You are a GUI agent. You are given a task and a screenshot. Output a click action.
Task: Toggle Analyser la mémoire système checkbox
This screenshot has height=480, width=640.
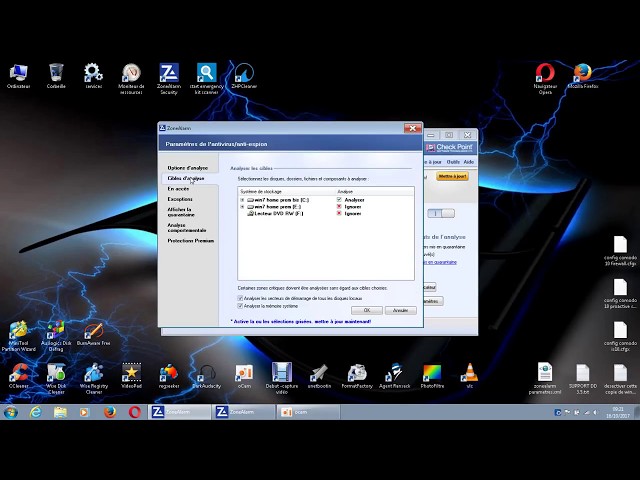pyautogui.click(x=240, y=306)
